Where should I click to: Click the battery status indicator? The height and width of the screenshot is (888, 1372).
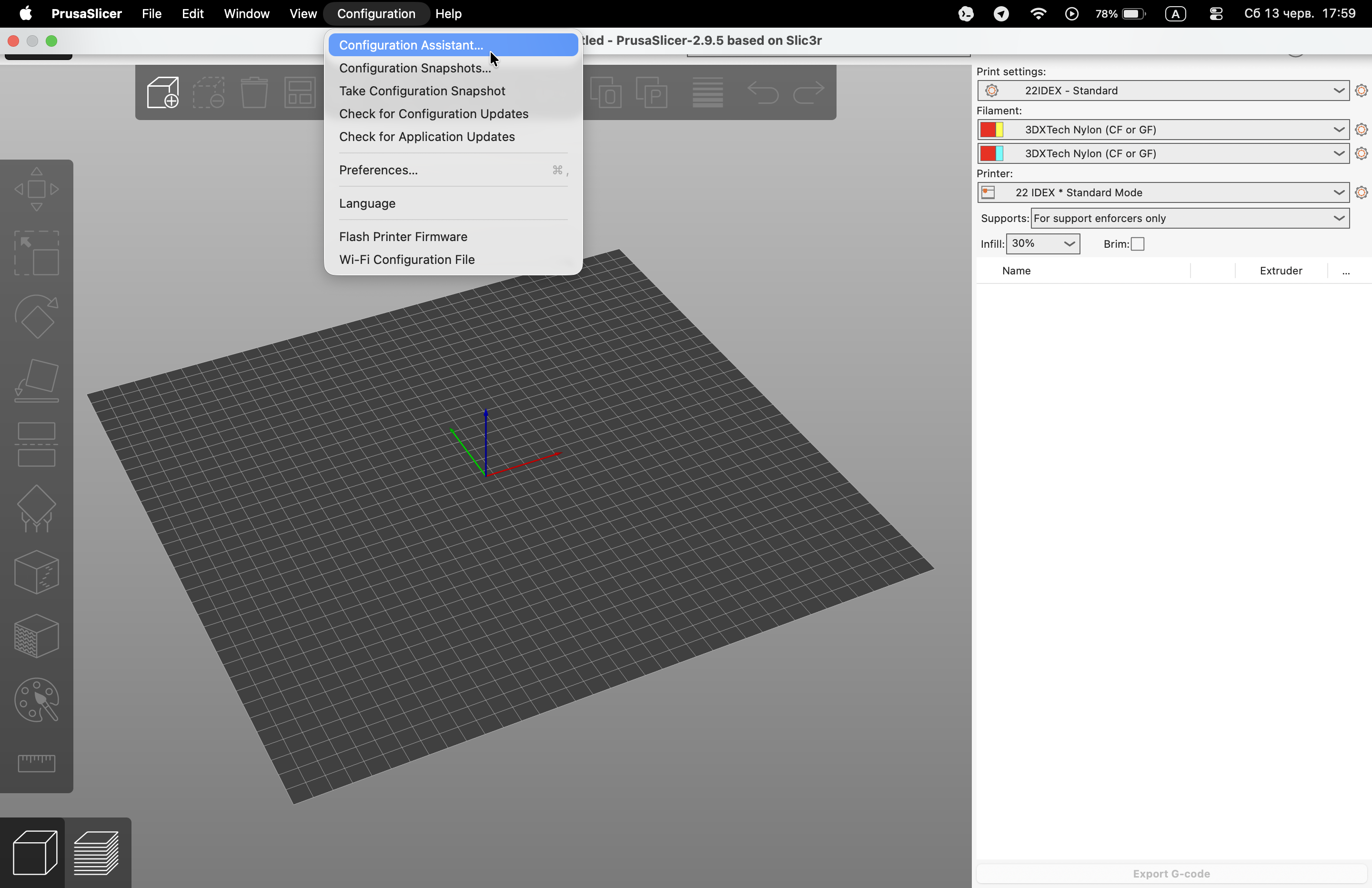click(1120, 14)
